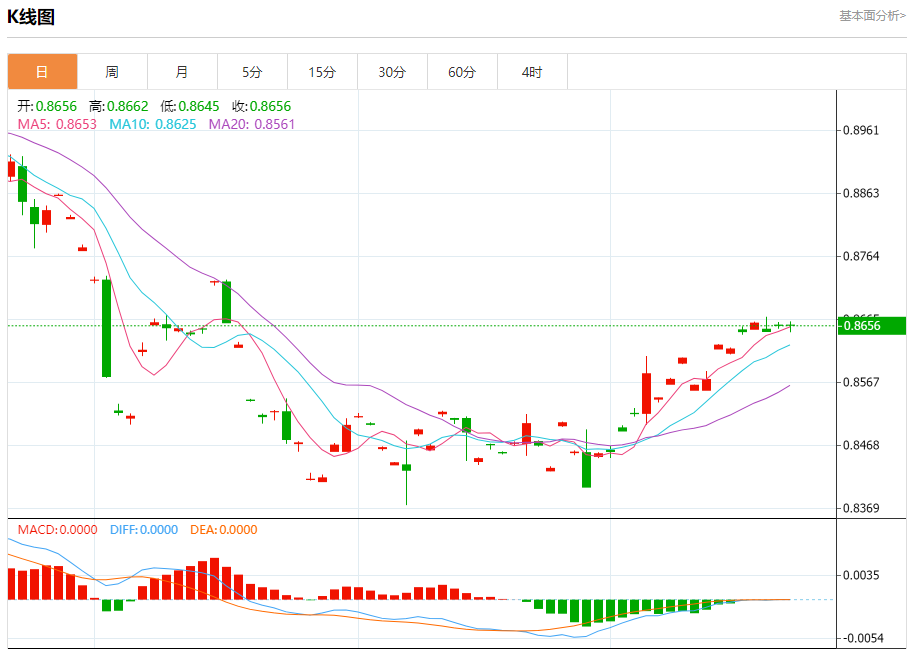Open the 基本面分析> link
Viewport: 911px width, 649px height.
(x=872, y=16)
